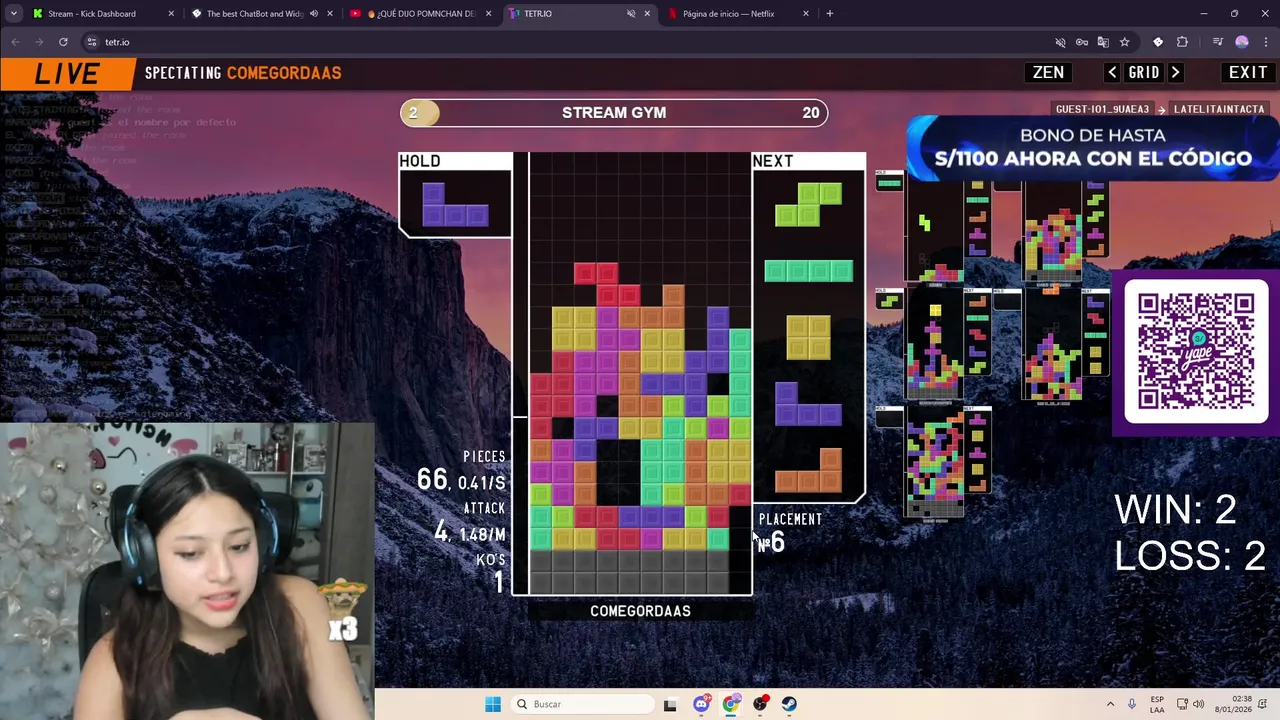
Task: Click the green S piece in NEXT queue
Action: (x=808, y=204)
